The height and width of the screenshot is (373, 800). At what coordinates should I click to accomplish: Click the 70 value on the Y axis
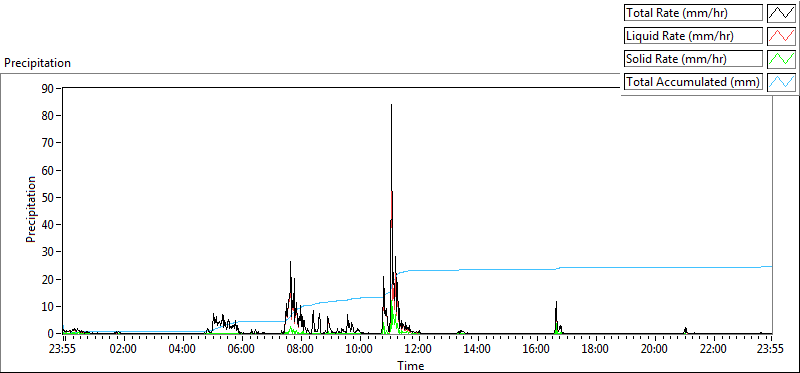point(47,143)
